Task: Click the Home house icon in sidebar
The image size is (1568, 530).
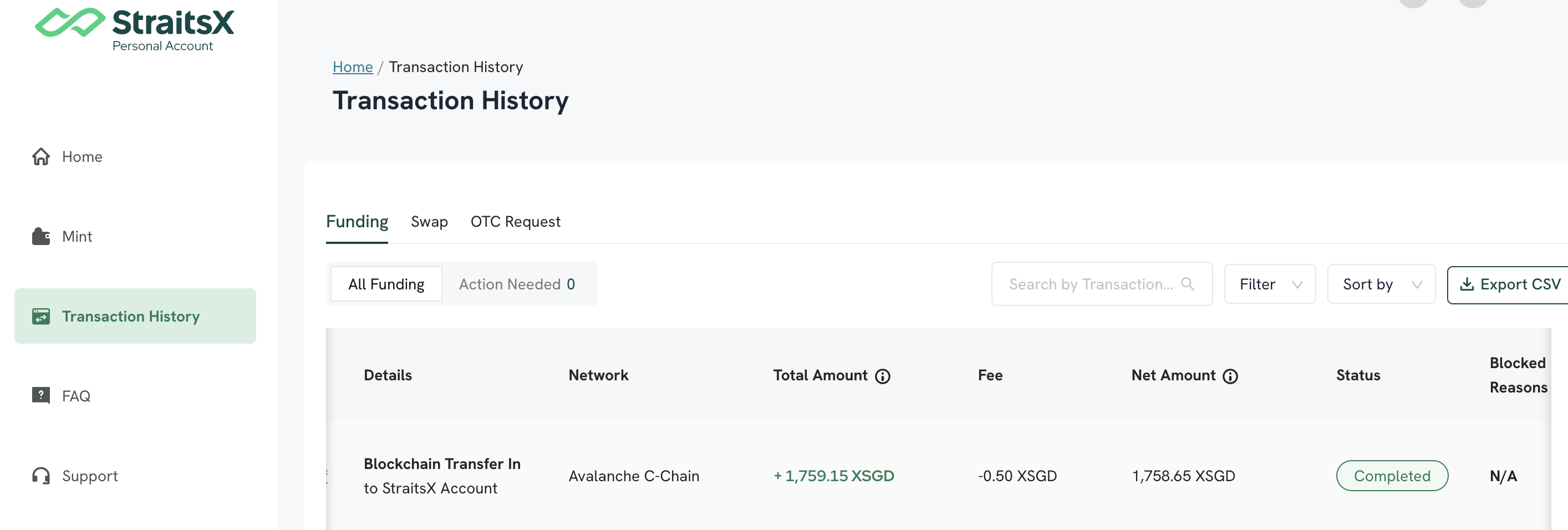Action: (x=41, y=156)
